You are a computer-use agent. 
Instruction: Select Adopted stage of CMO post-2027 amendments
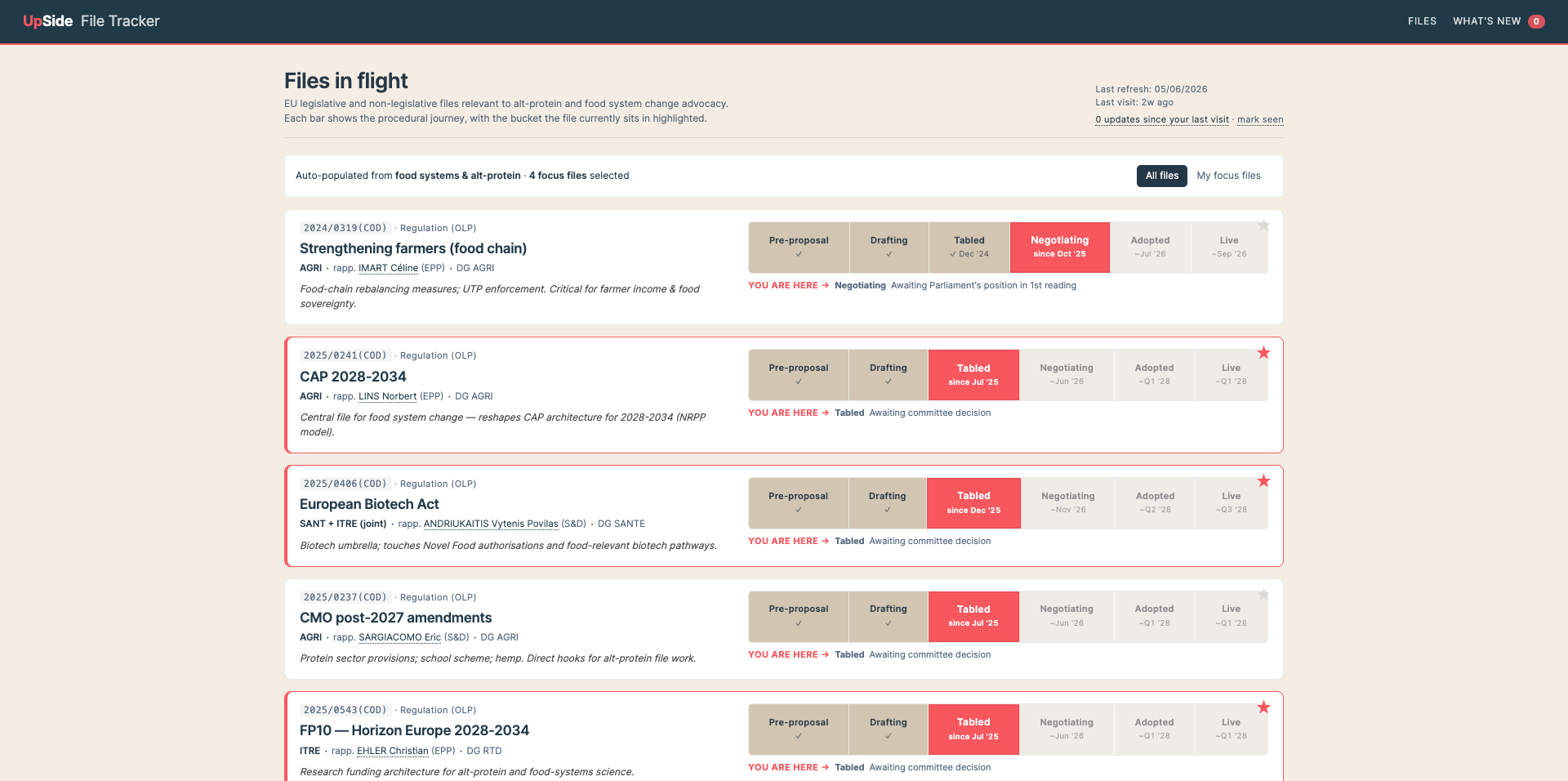(1154, 617)
